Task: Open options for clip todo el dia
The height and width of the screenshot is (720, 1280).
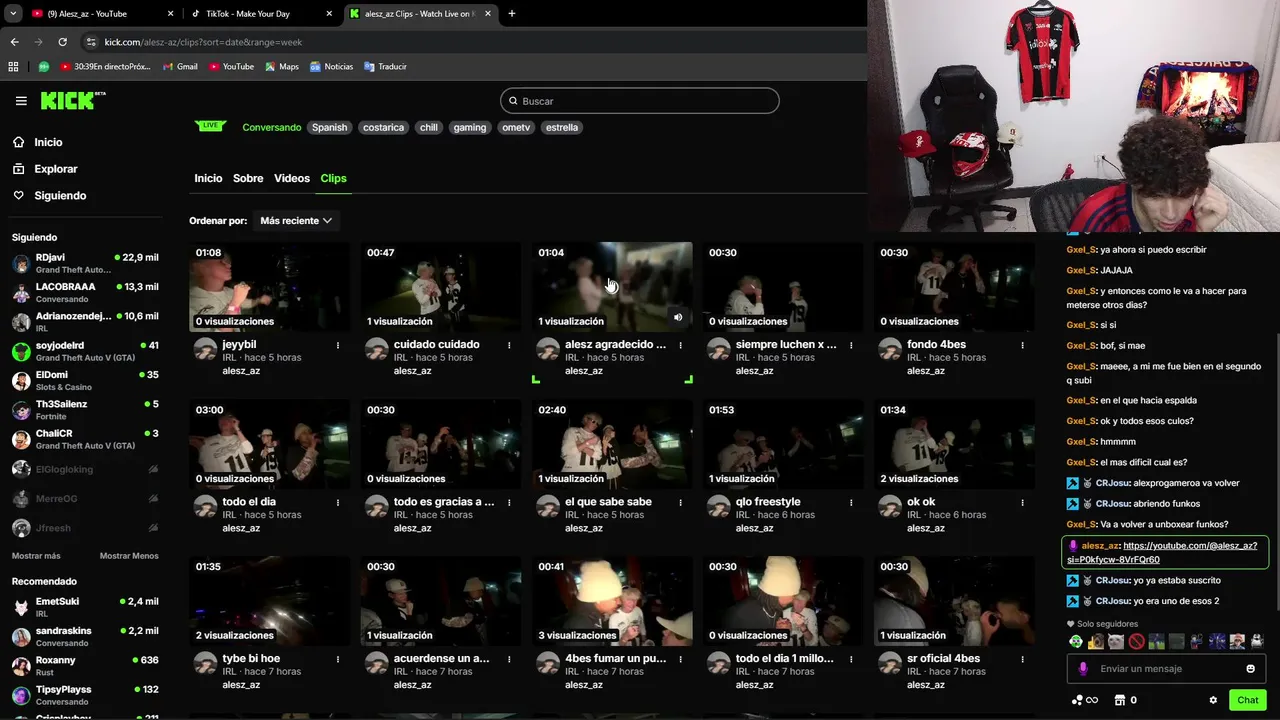Action: click(338, 502)
